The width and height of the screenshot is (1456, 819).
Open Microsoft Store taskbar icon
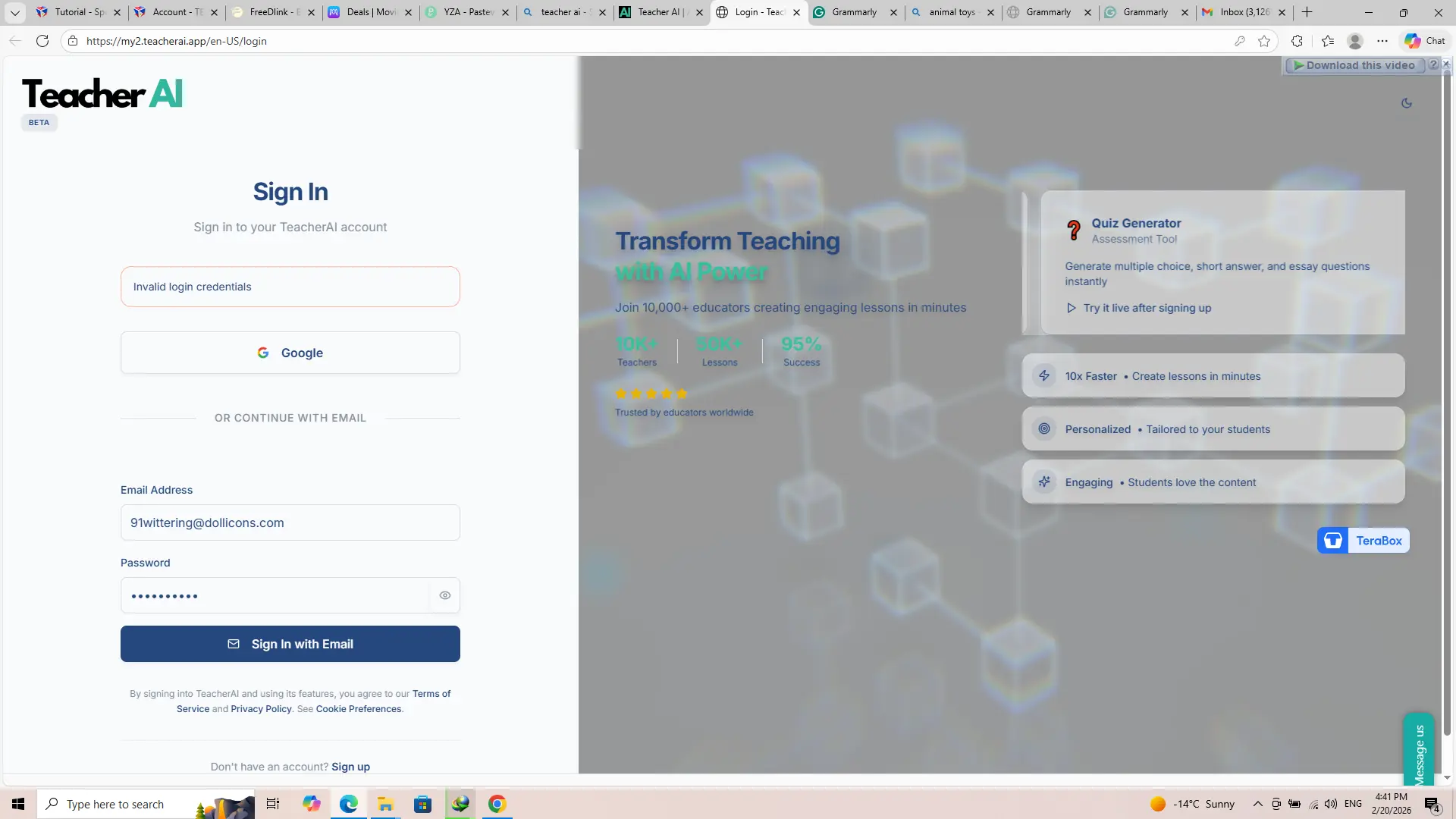coord(422,804)
